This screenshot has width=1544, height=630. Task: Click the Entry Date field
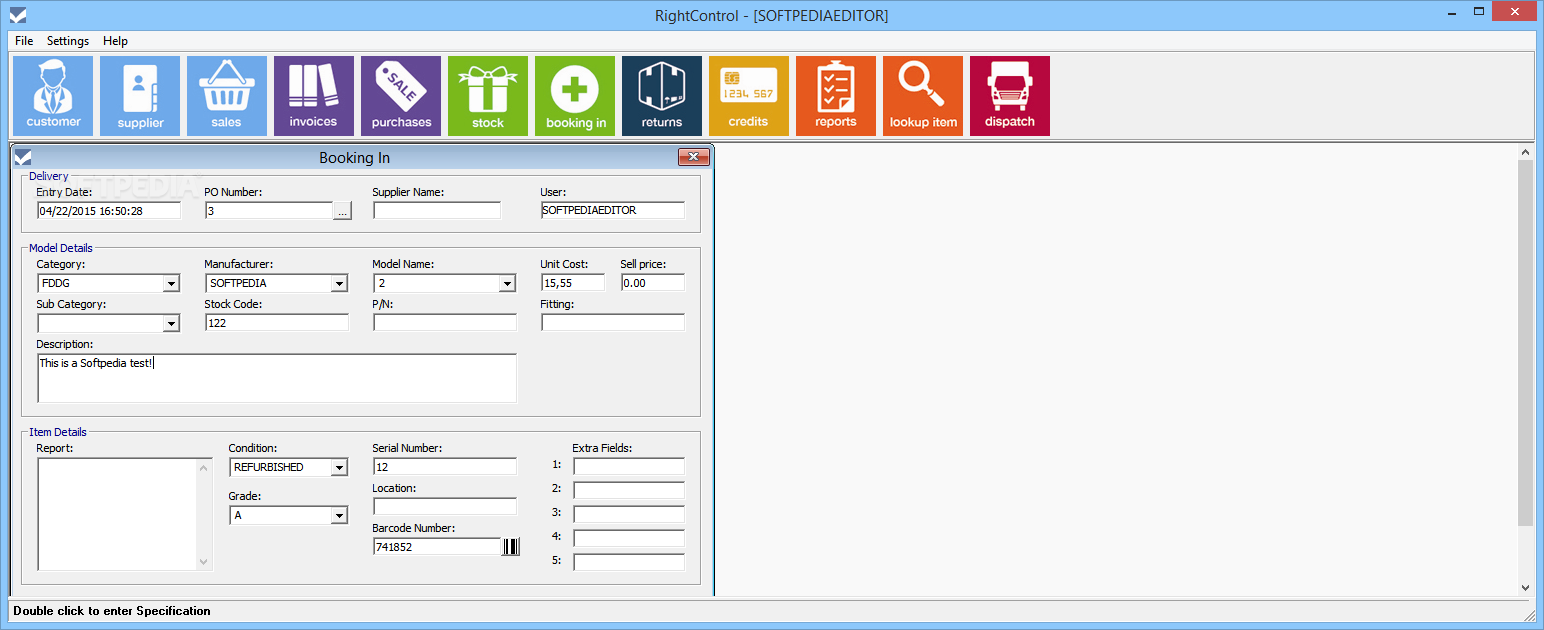tap(109, 211)
